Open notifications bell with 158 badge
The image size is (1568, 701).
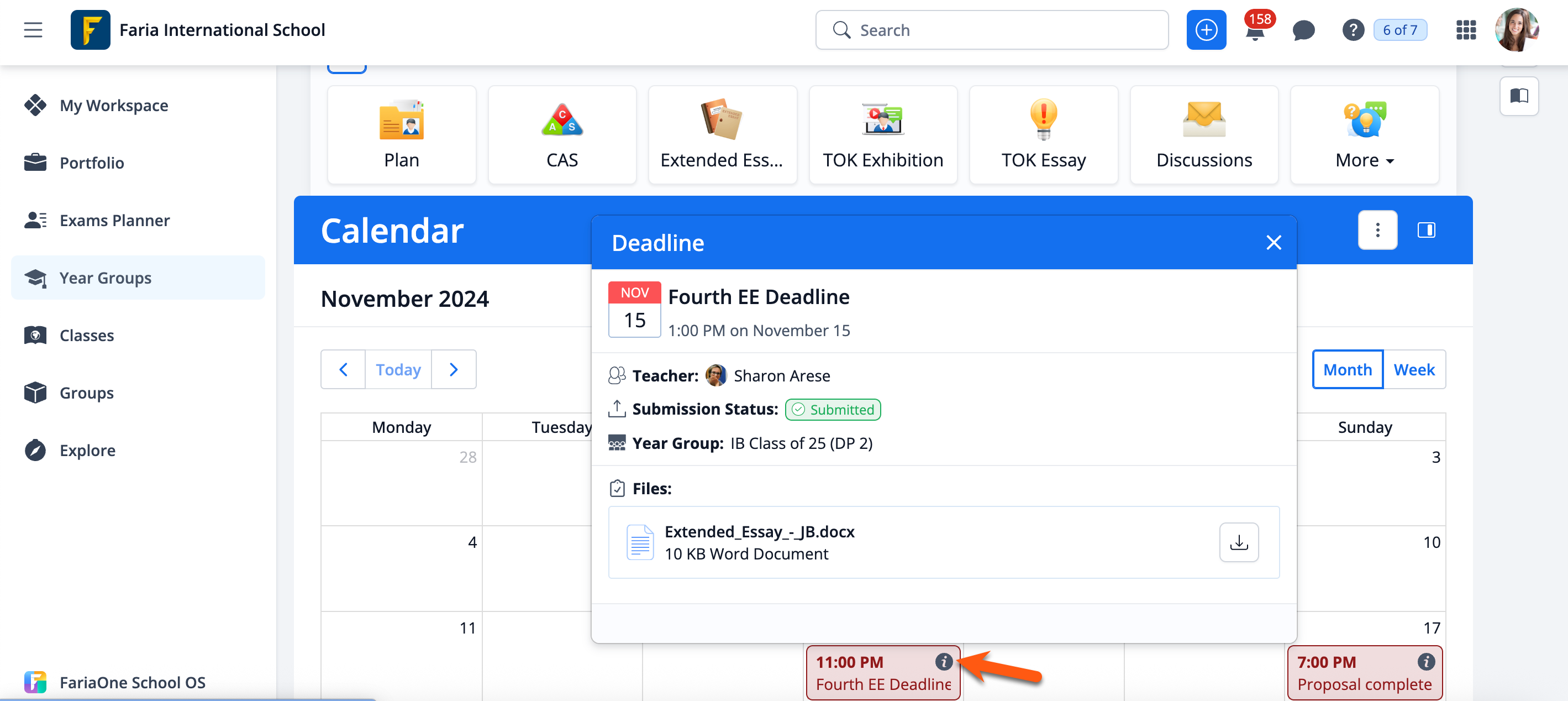click(x=1255, y=30)
